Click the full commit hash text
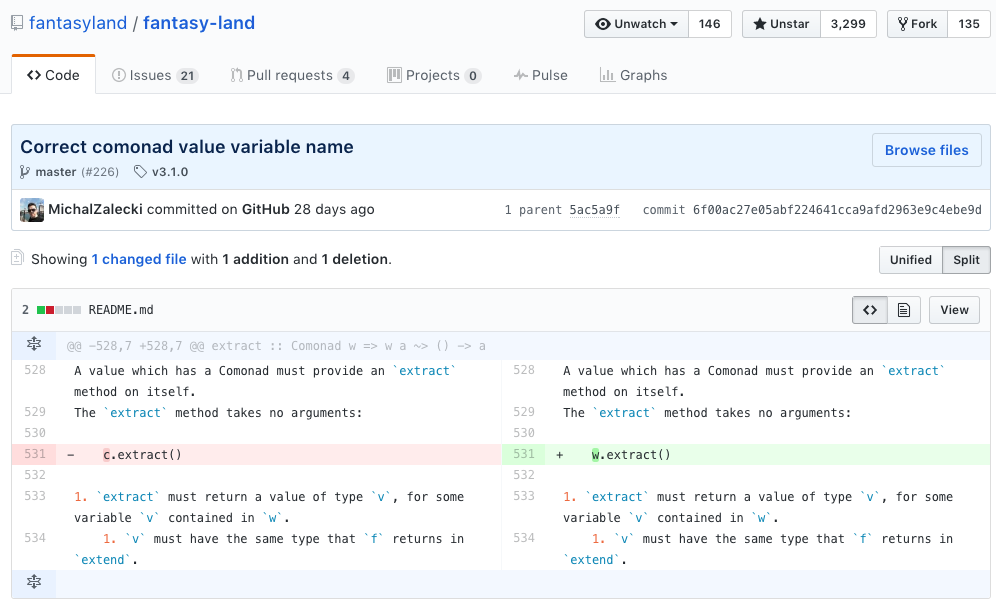 pos(837,210)
